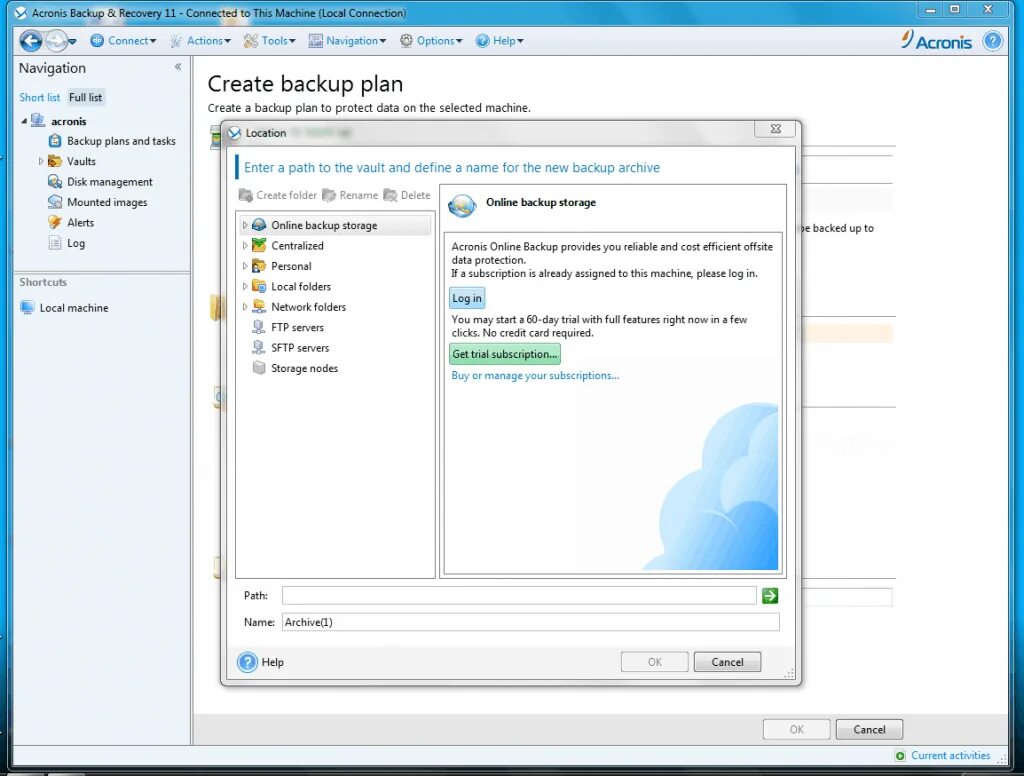Open Buy or manage your subscriptions link
The image size is (1024, 776).
click(536, 376)
